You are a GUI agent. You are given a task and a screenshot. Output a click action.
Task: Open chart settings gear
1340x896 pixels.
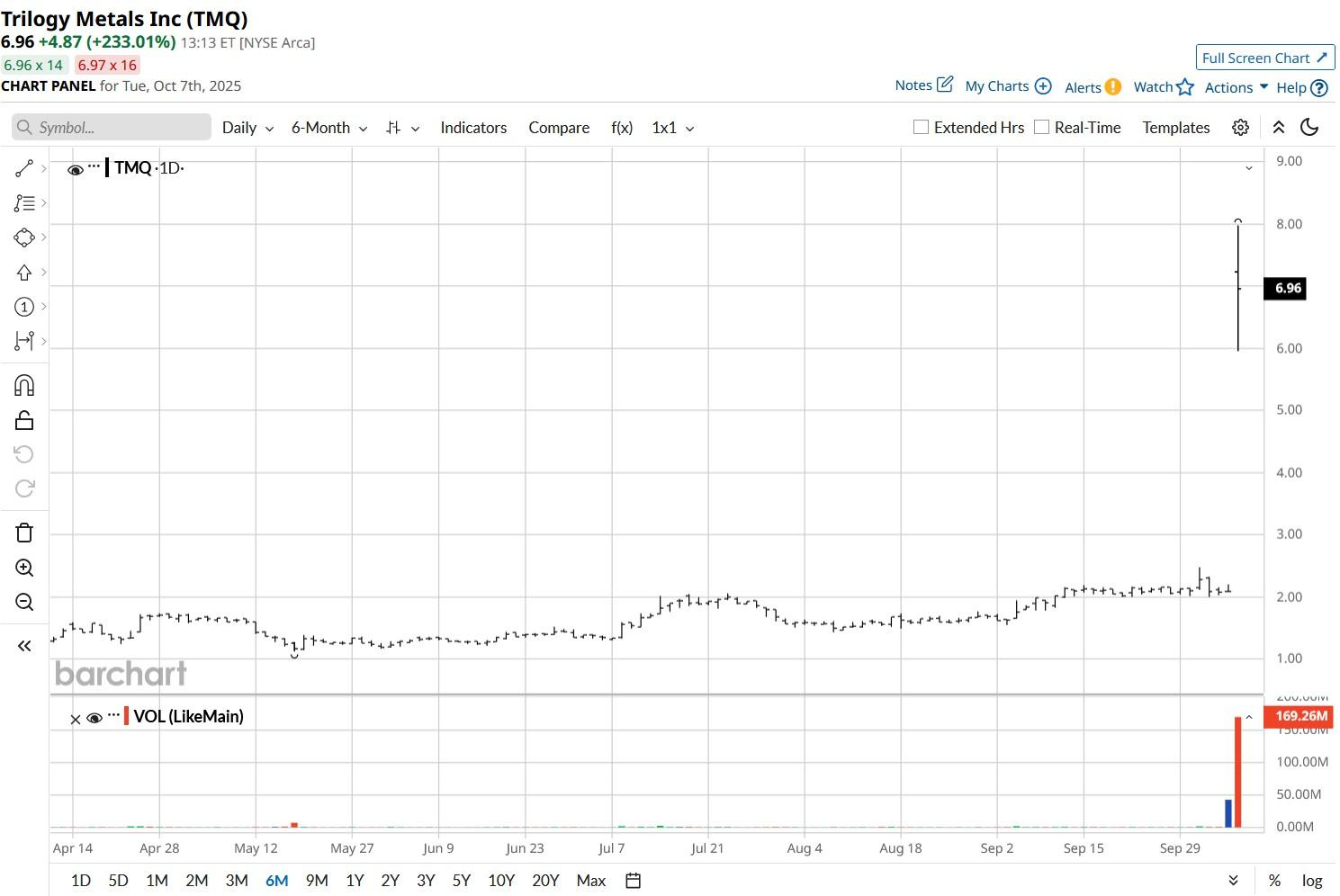pyautogui.click(x=1240, y=128)
